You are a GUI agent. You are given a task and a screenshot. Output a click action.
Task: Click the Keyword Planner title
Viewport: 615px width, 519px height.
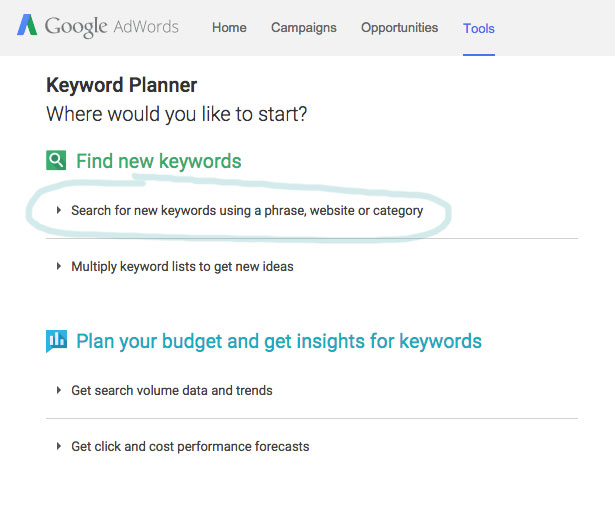click(122, 85)
